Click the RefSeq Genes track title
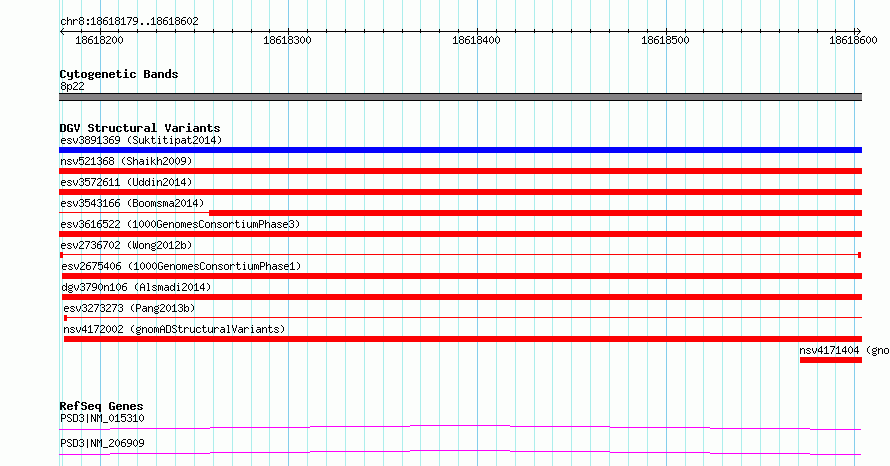This screenshot has height=466, width=890. coord(101,406)
